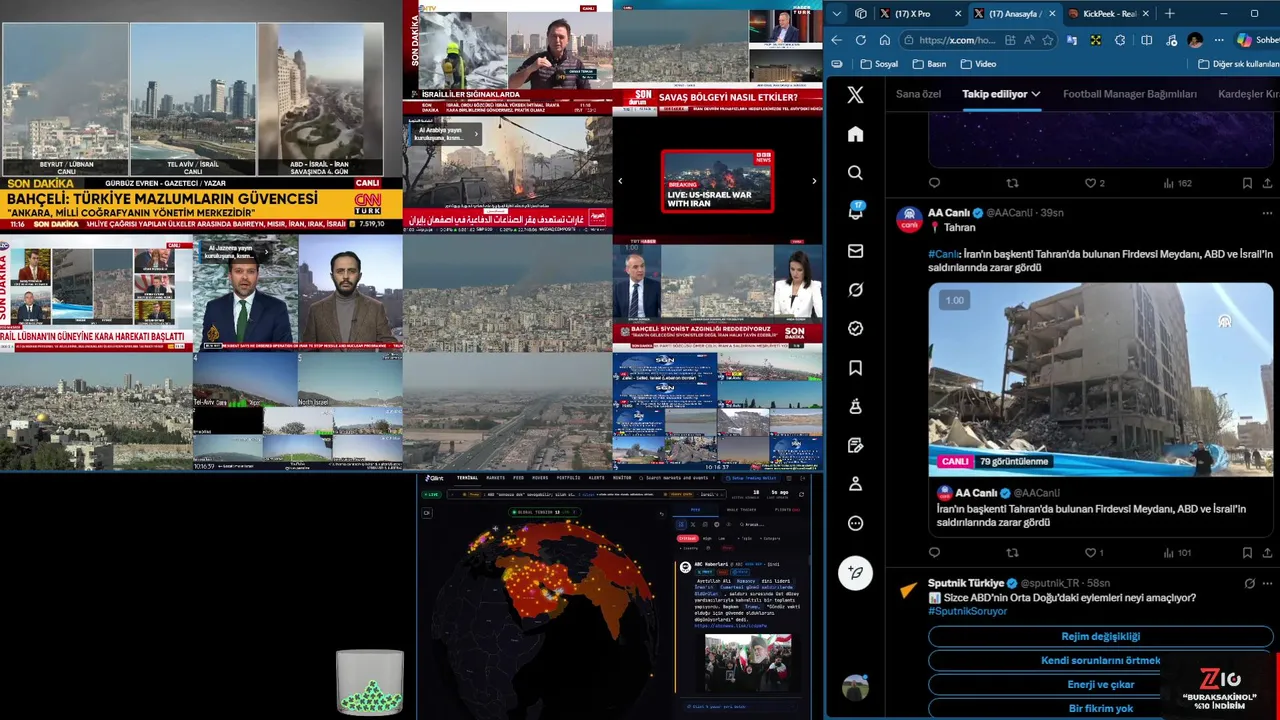Click Grok icon on Sputnik Türkiye tweet

click(1249, 583)
